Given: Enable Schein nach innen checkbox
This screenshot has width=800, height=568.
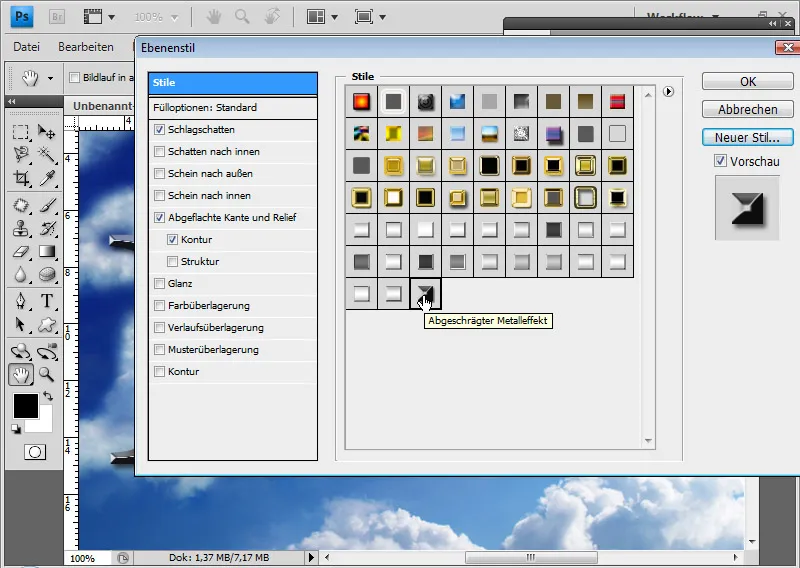Looking at the screenshot, I should (x=160, y=195).
